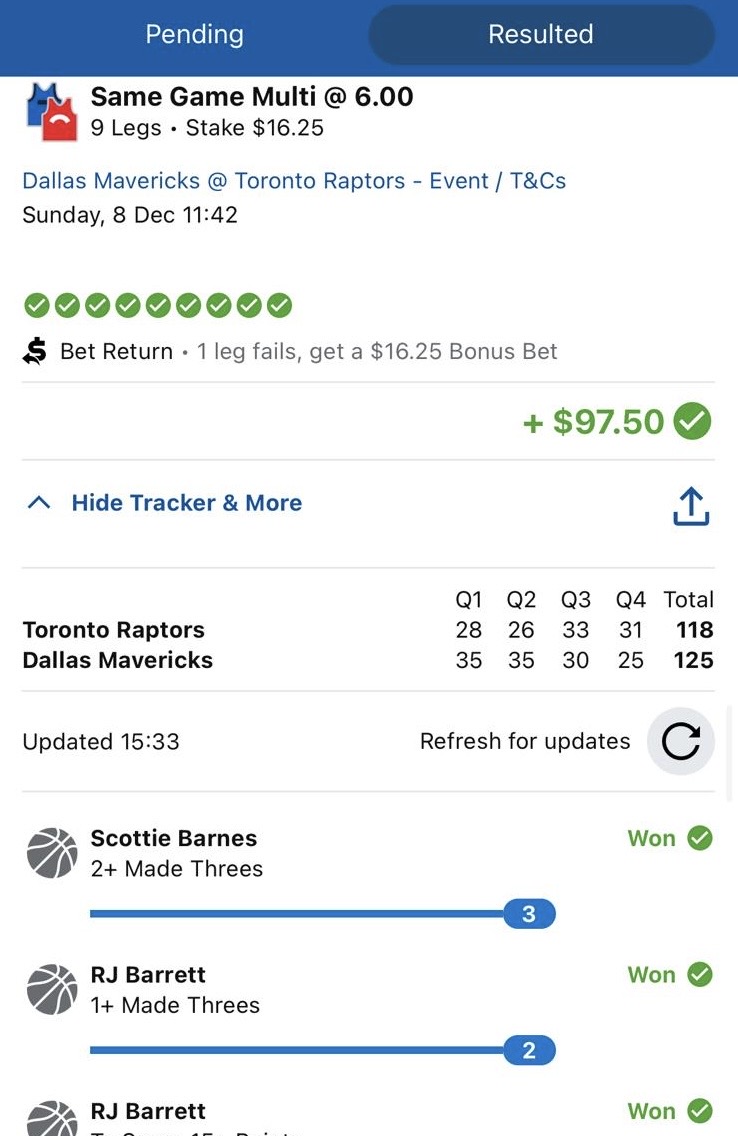Tap the green tick beside +$97.50
The width and height of the screenshot is (738, 1136).
pyautogui.click(x=692, y=421)
